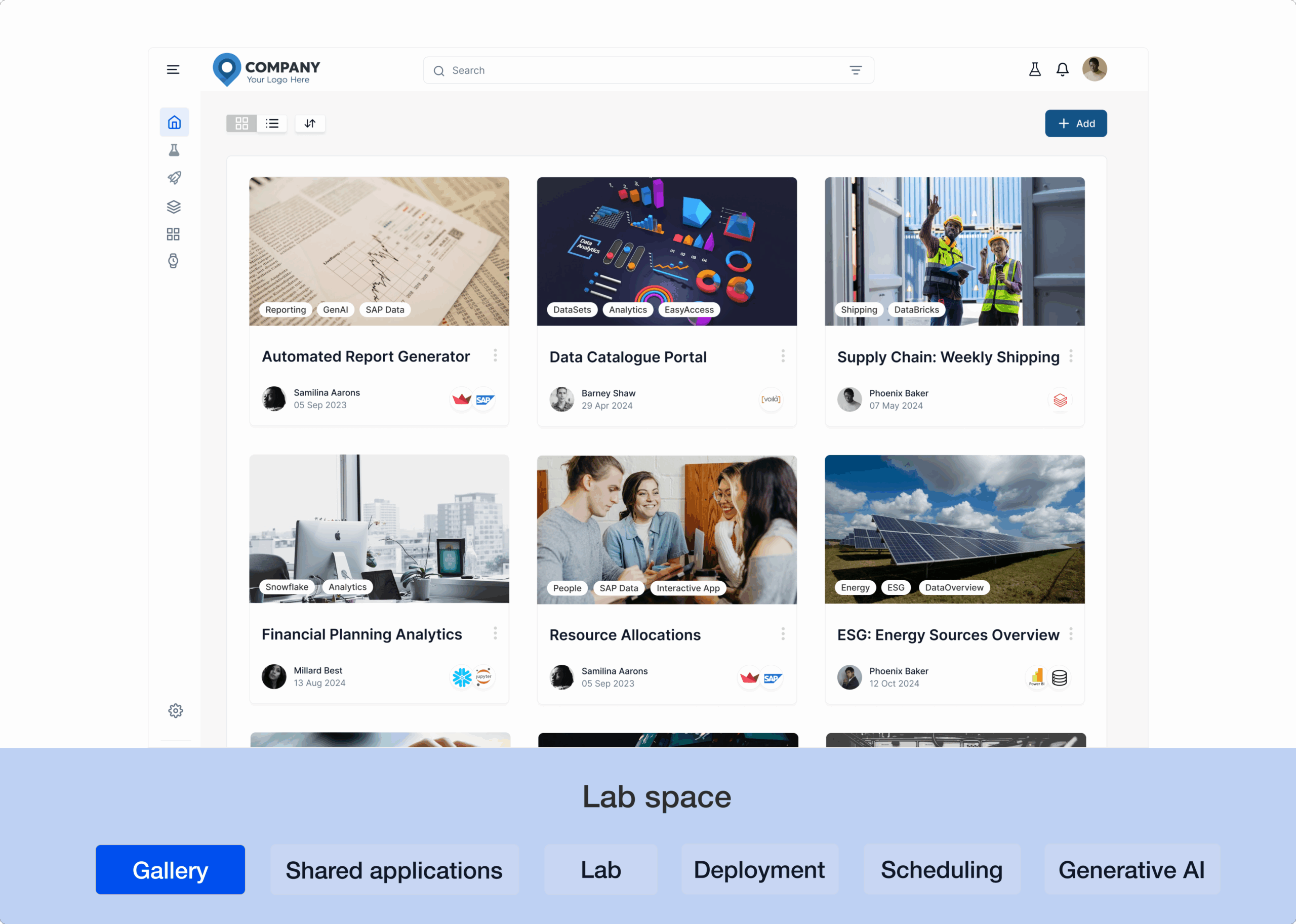Screen dimensions: 1296x924
Task: Open the apps grid icon in sidebar
Action: click(173, 234)
